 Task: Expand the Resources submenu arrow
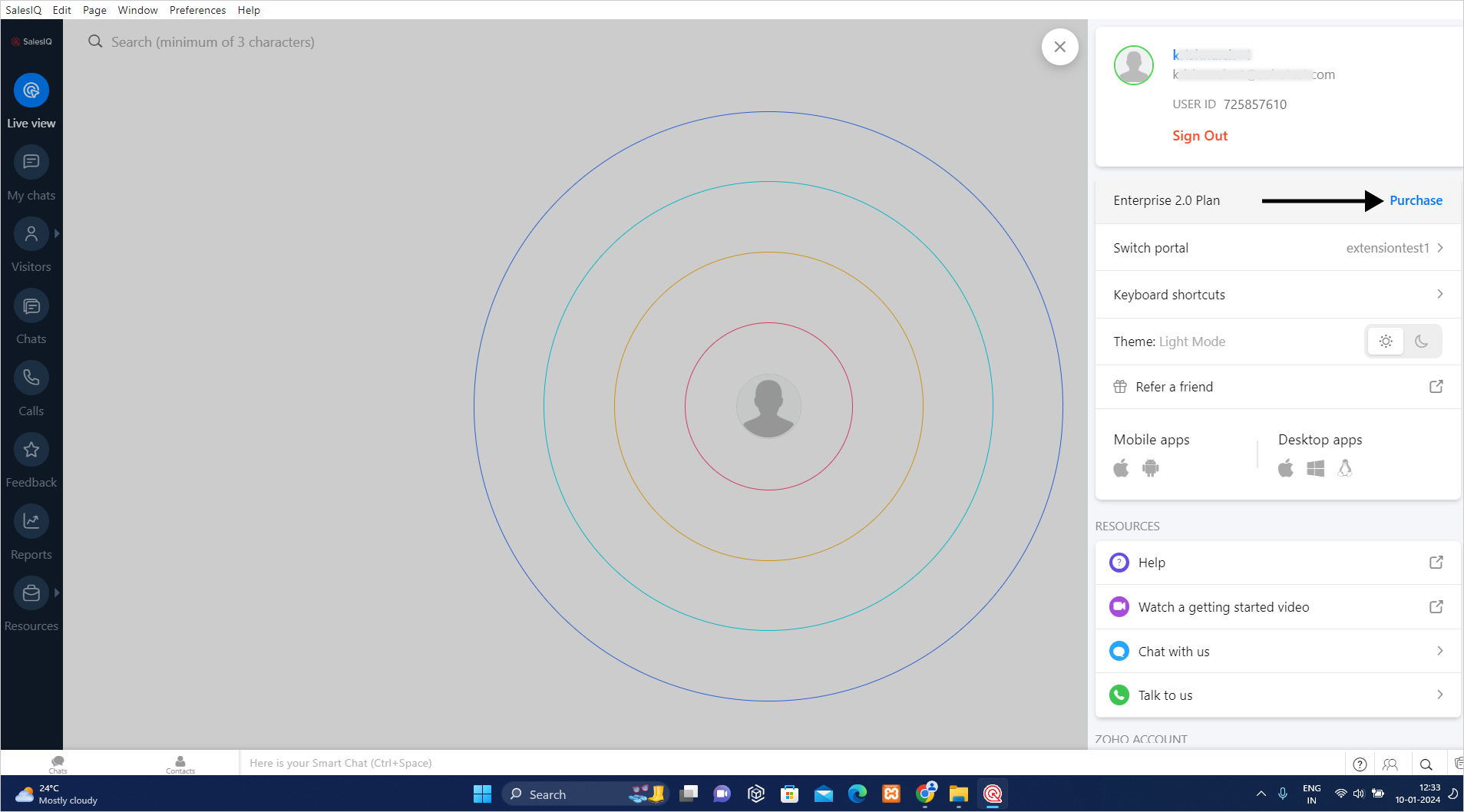click(x=57, y=592)
